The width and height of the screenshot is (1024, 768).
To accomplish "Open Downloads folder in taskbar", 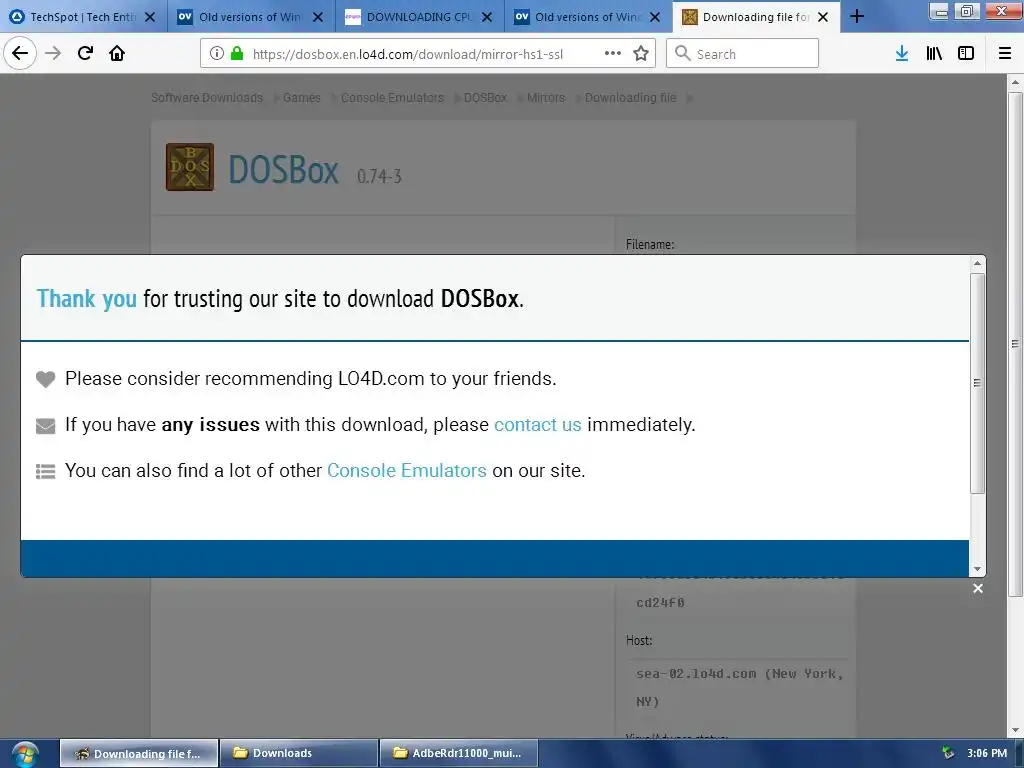I will [299, 753].
